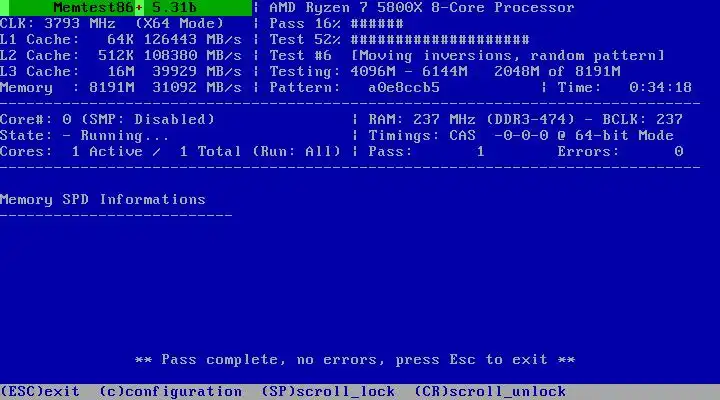Select the (SP)scroll_lock option

pos(328,391)
